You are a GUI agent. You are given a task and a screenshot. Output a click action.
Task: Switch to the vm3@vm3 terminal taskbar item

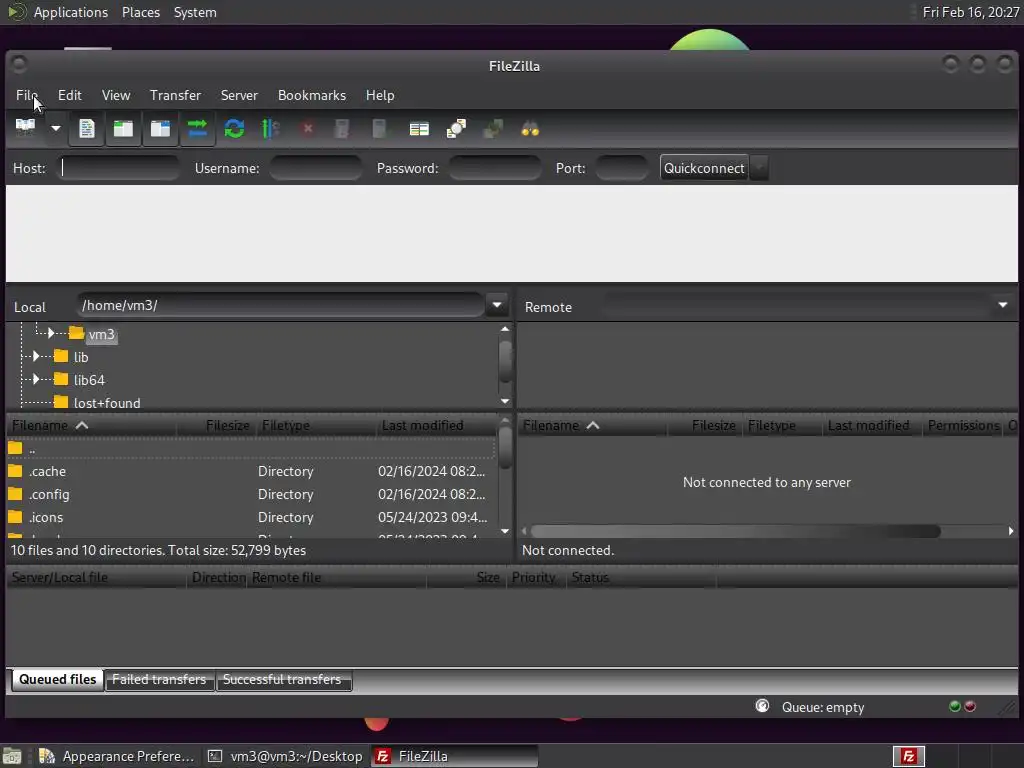coord(285,756)
